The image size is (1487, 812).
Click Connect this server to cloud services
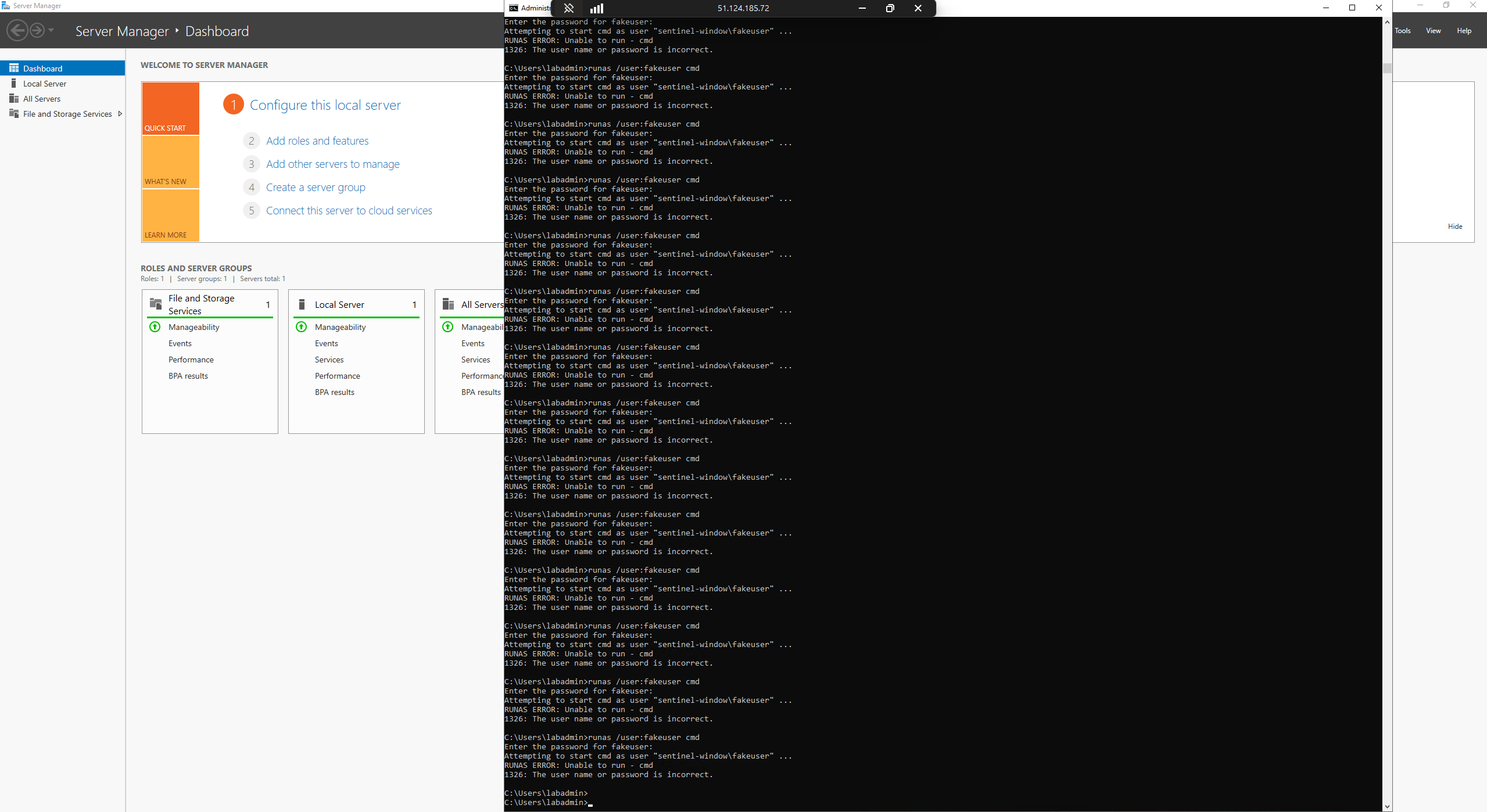349,211
